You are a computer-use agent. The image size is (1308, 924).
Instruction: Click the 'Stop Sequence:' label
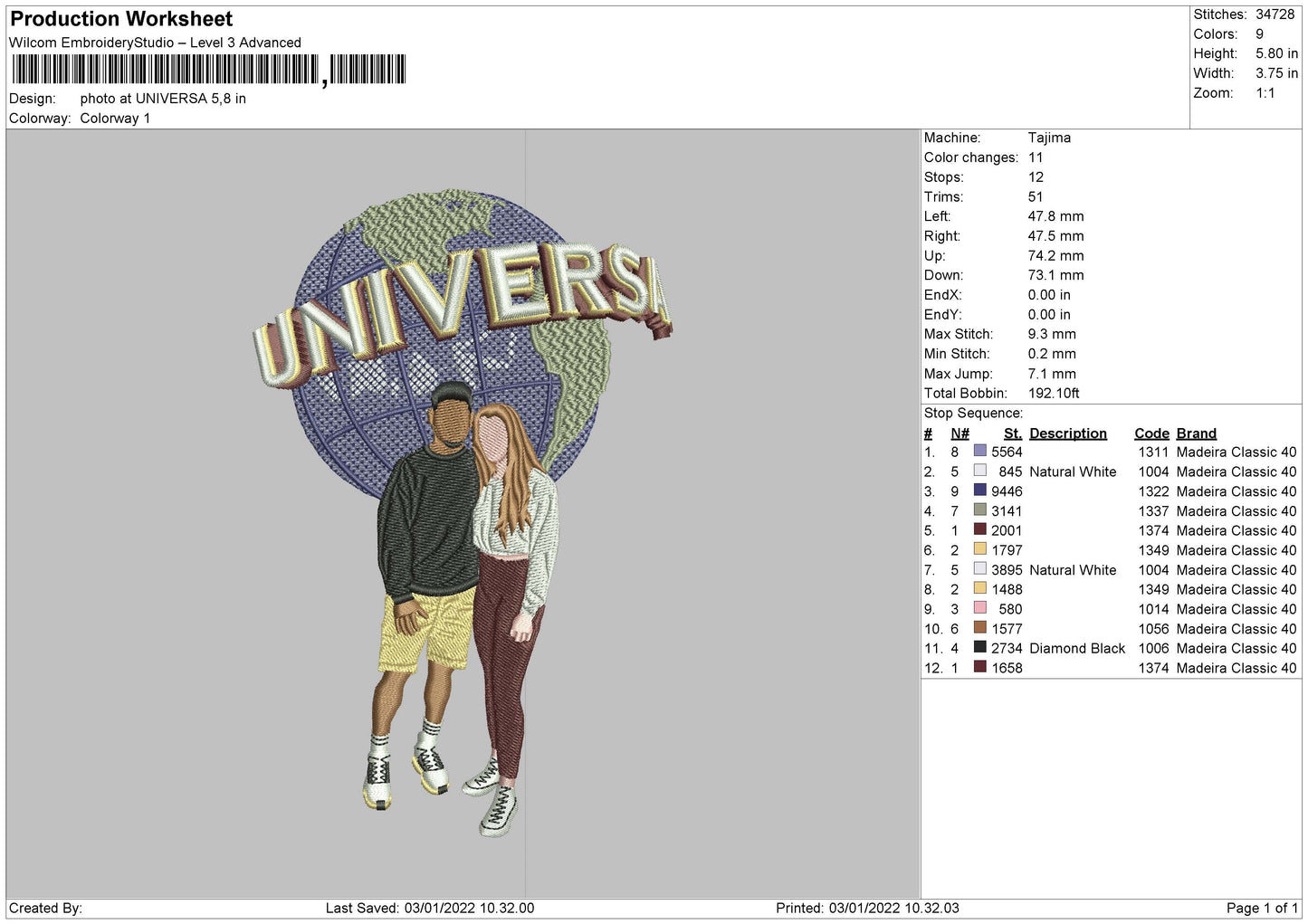click(973, 414)
